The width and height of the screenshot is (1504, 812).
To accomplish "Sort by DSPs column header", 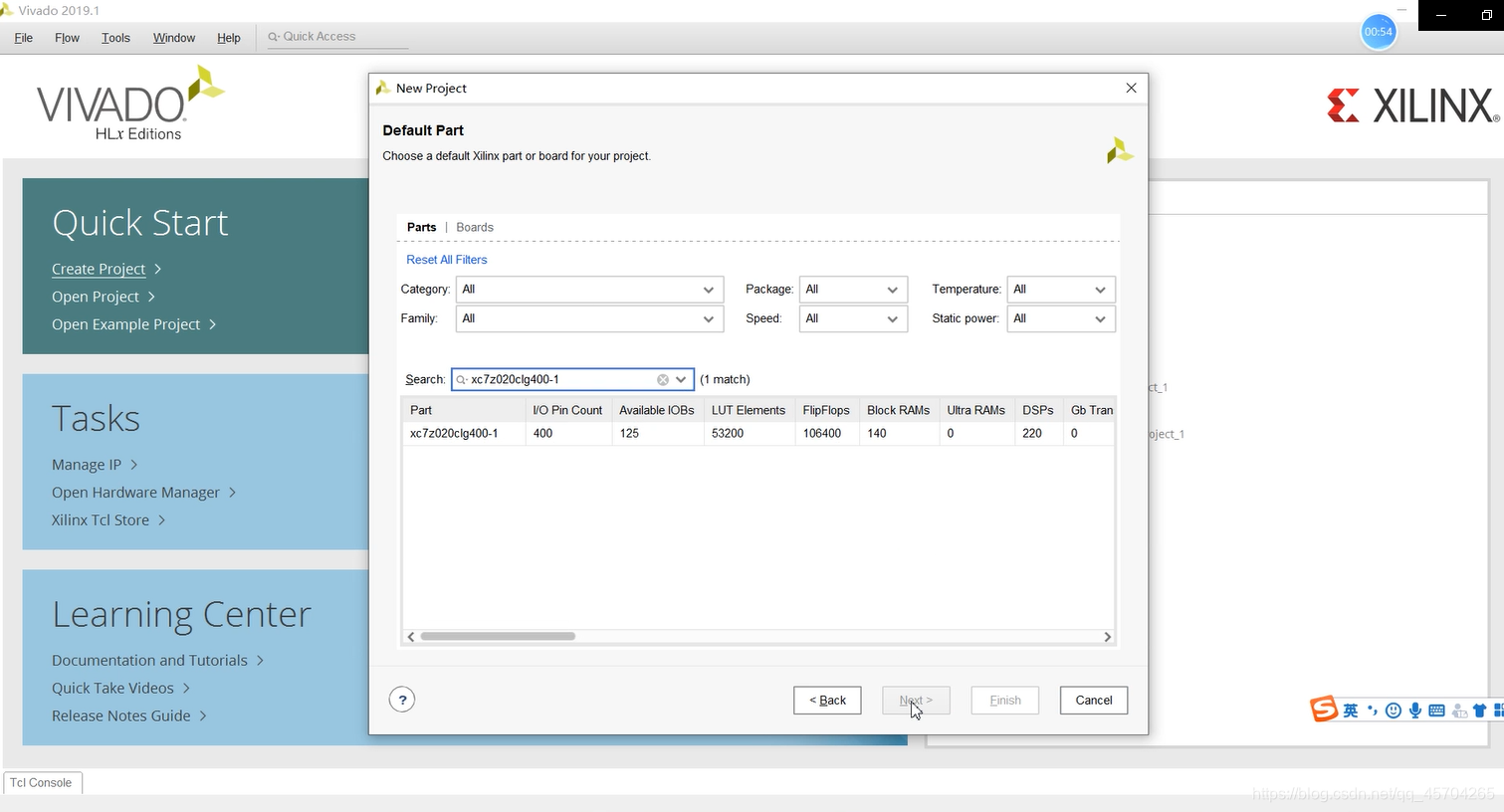I will click(1038, 410).
